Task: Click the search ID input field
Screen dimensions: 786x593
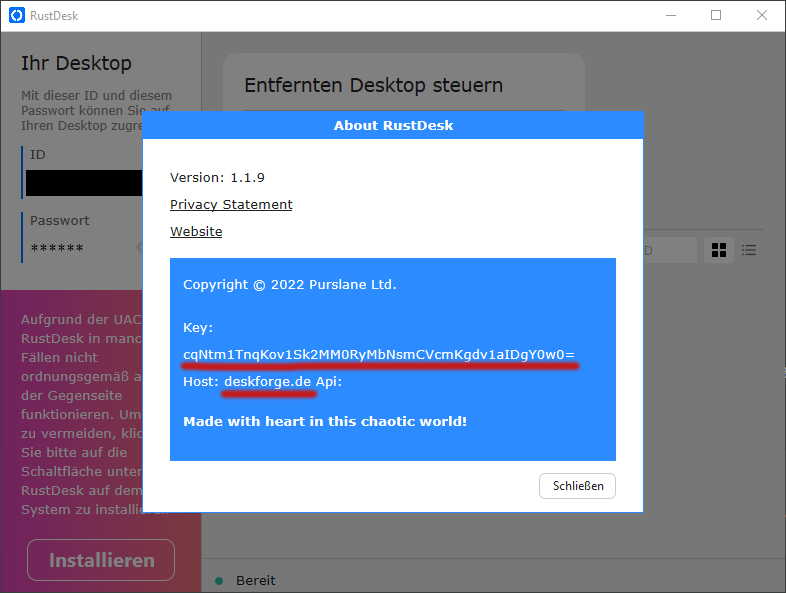Action: pos(670,250)
